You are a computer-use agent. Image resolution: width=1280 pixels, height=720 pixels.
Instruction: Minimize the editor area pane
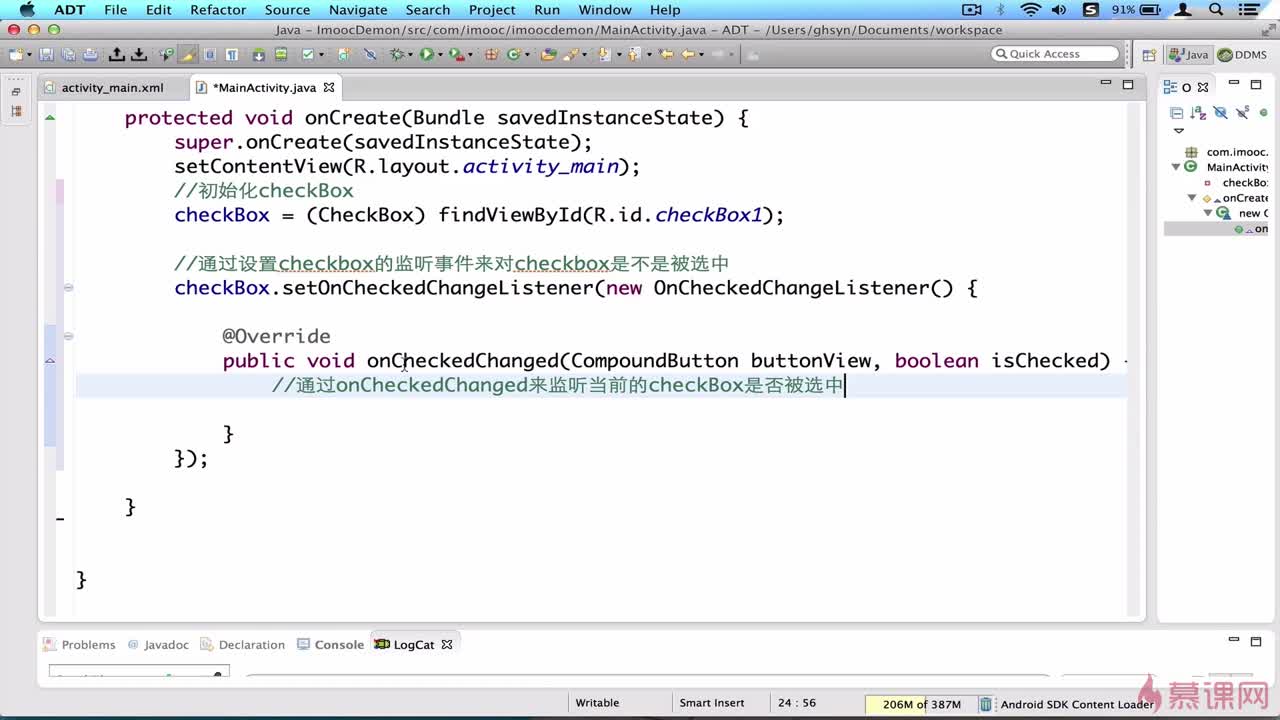point(1106,84)
